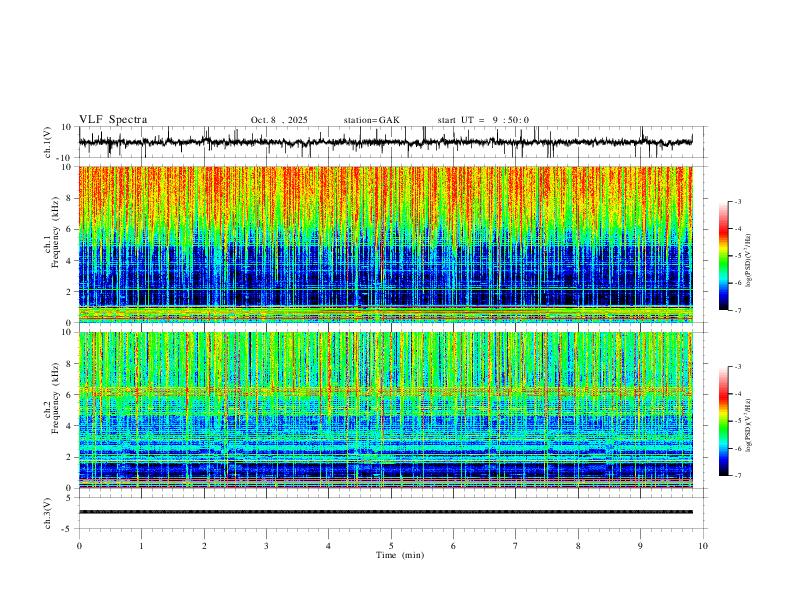Screen dimensions: 792x612
Task: Click the ch.2 PSD color scale bar
Action: tap(723, 421)
